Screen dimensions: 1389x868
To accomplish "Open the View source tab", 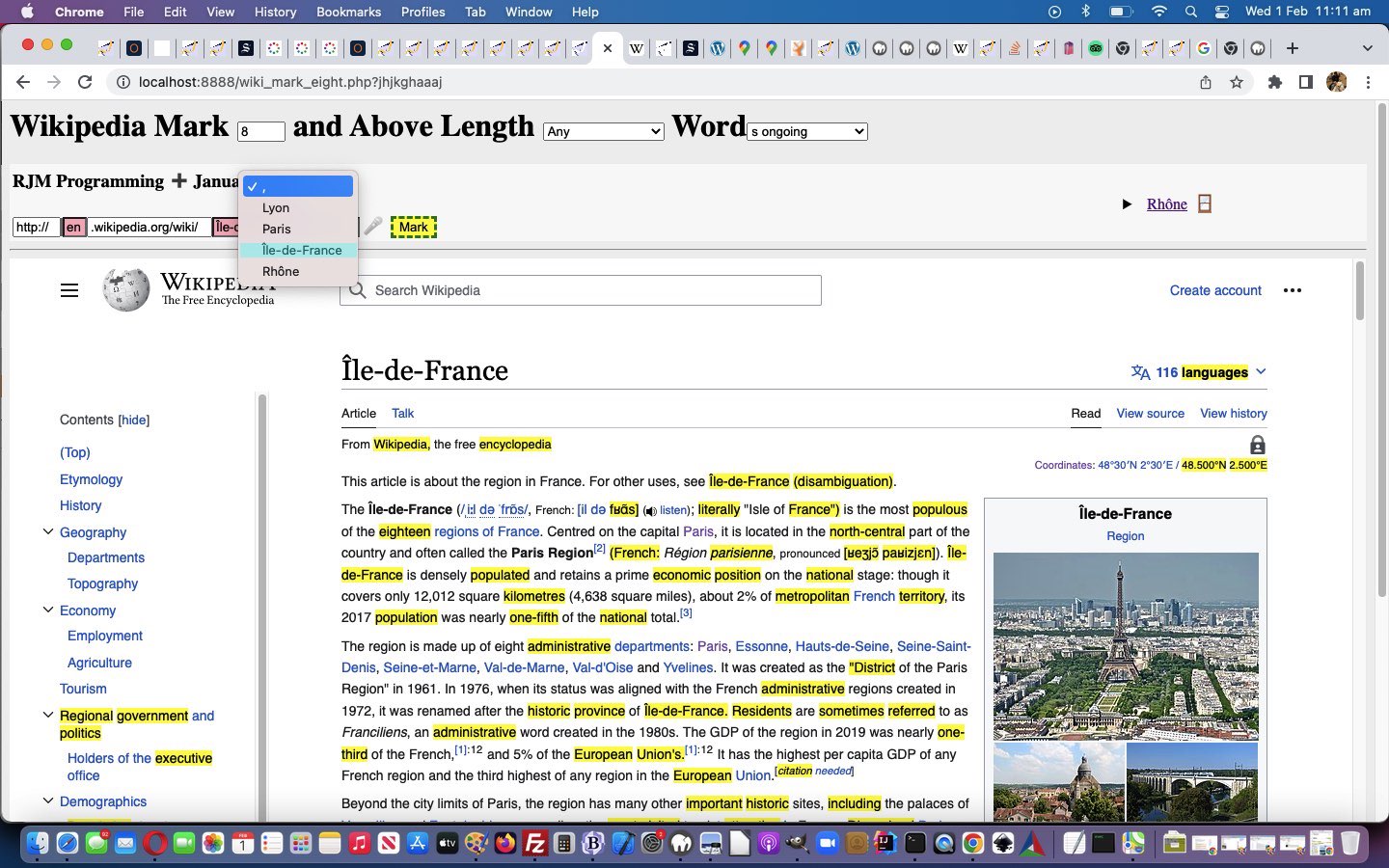I will tap(1150, 413).
